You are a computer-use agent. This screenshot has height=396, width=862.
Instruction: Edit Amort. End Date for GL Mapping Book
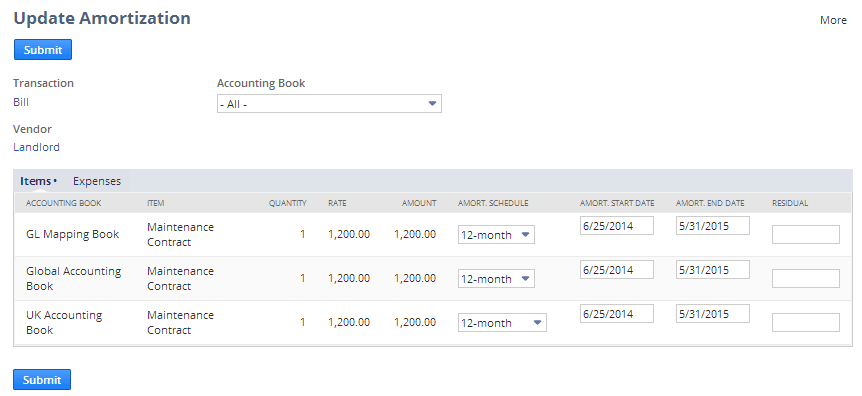point(713,226)
